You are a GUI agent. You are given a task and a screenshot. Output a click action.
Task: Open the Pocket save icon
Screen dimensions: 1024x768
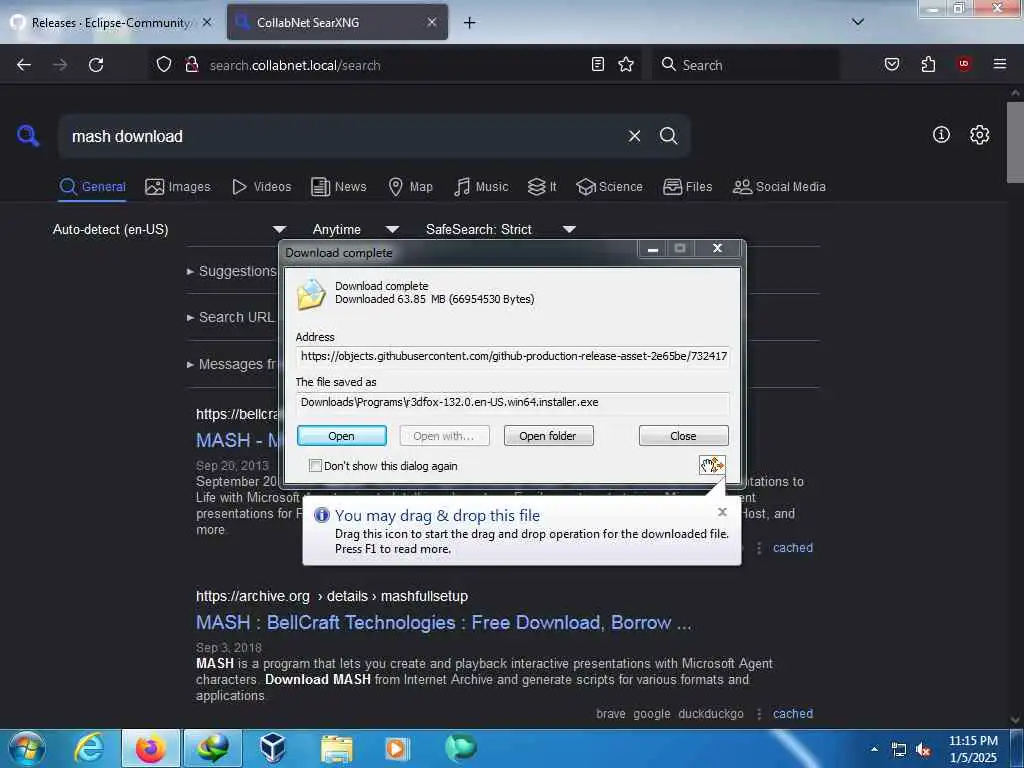click(x=892, y=64)
